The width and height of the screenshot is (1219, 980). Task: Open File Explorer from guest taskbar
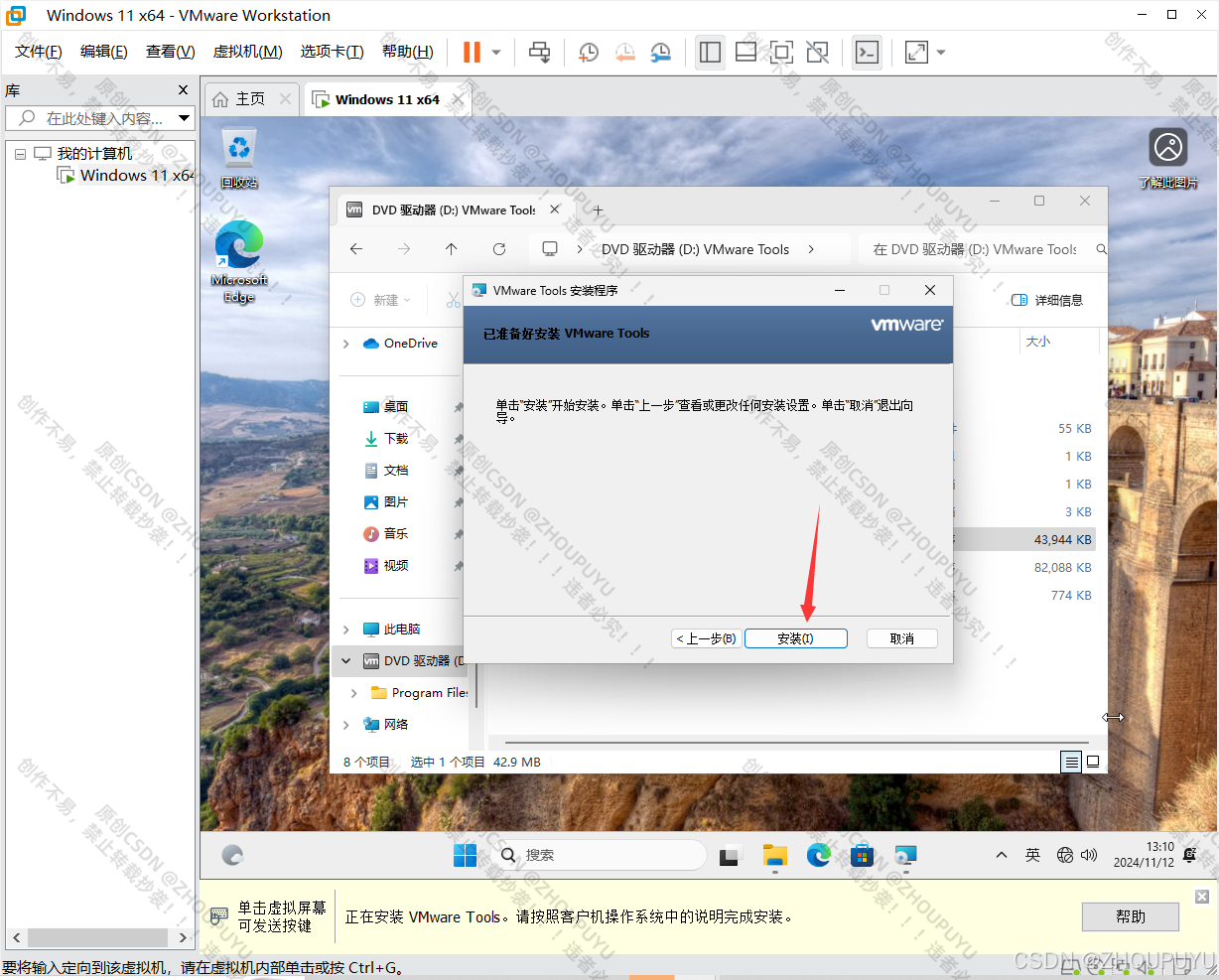pyautogui.click(x=775, y=855)
